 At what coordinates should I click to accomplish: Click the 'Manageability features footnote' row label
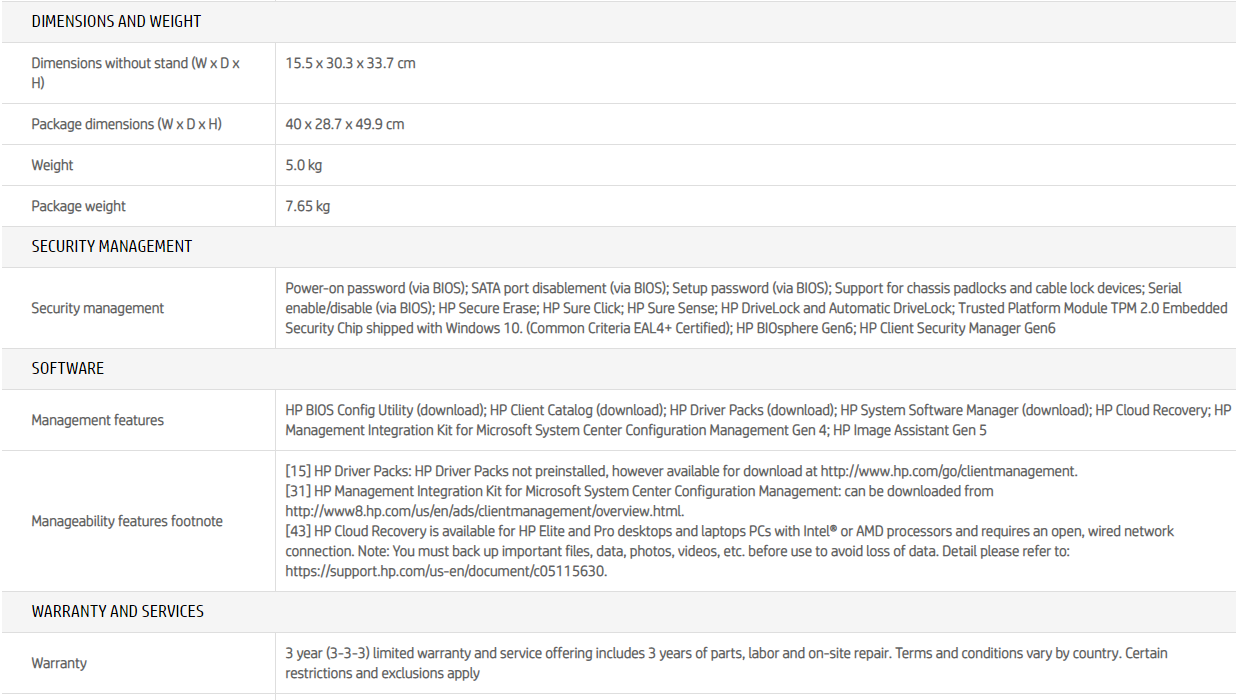[x=127, y=521]
